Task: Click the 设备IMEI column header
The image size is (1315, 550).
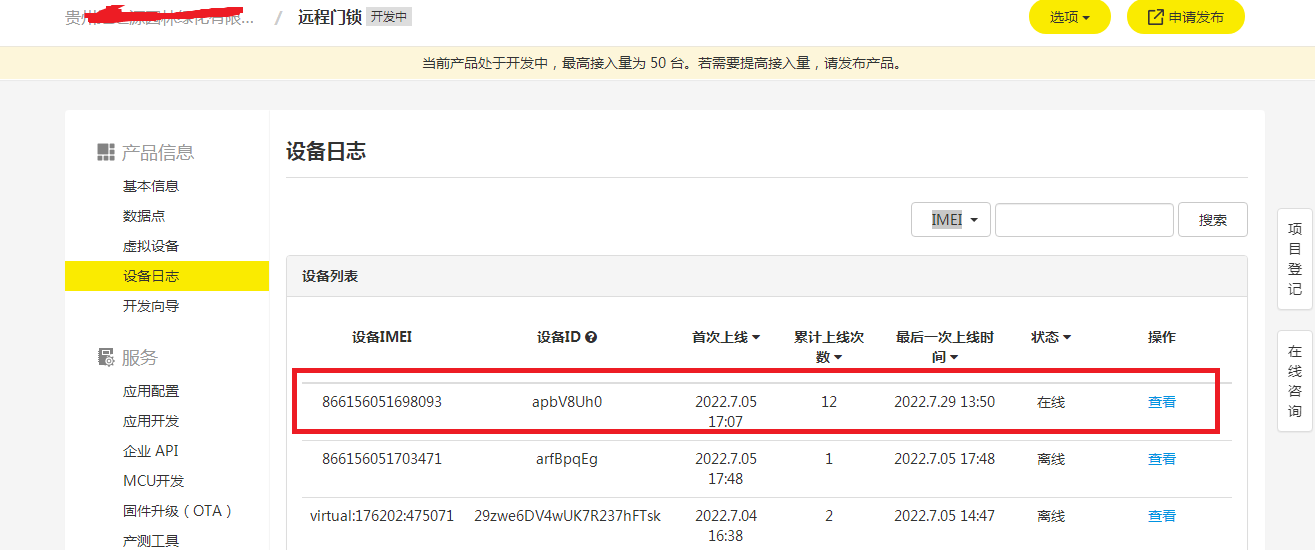Action: pyautogui.click(x=382, y=337)
